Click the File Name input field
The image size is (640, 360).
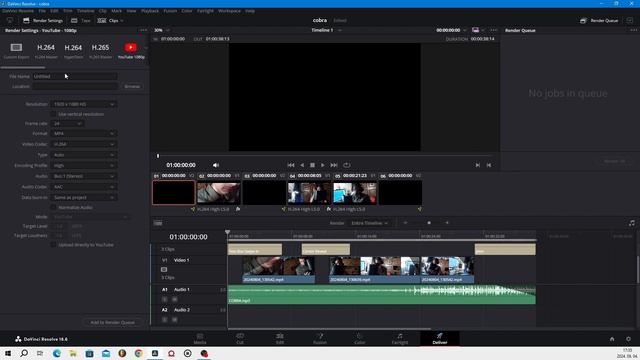click(x=75, y=76)
